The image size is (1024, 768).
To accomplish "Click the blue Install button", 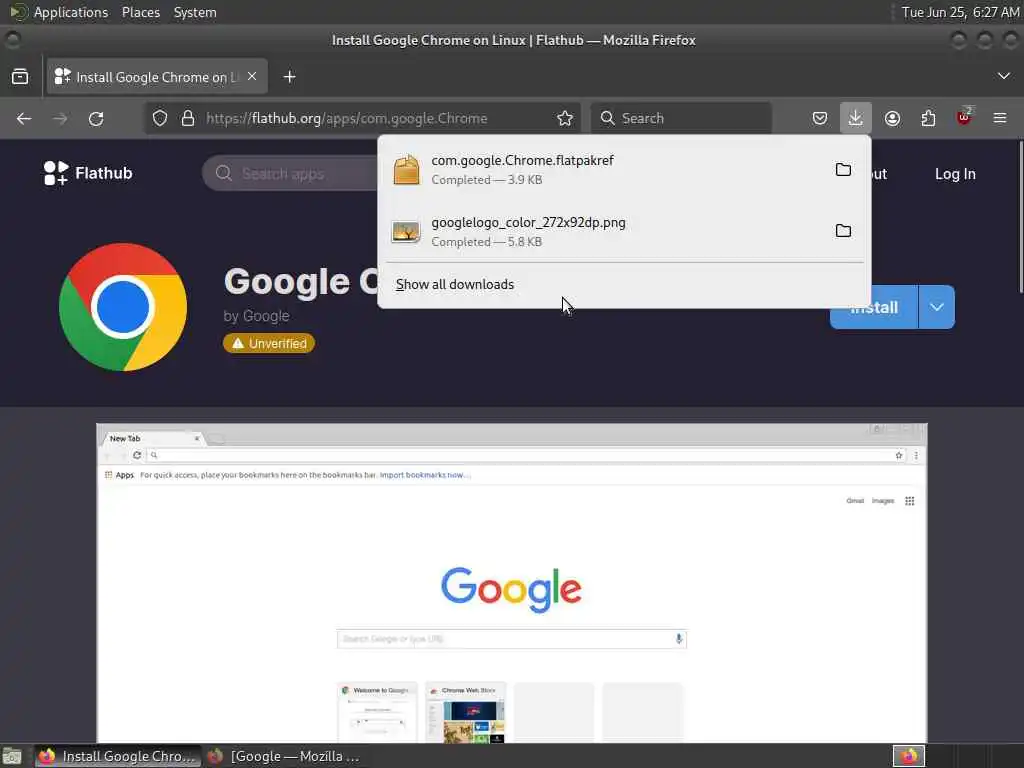I will click(x=874, y=307).
